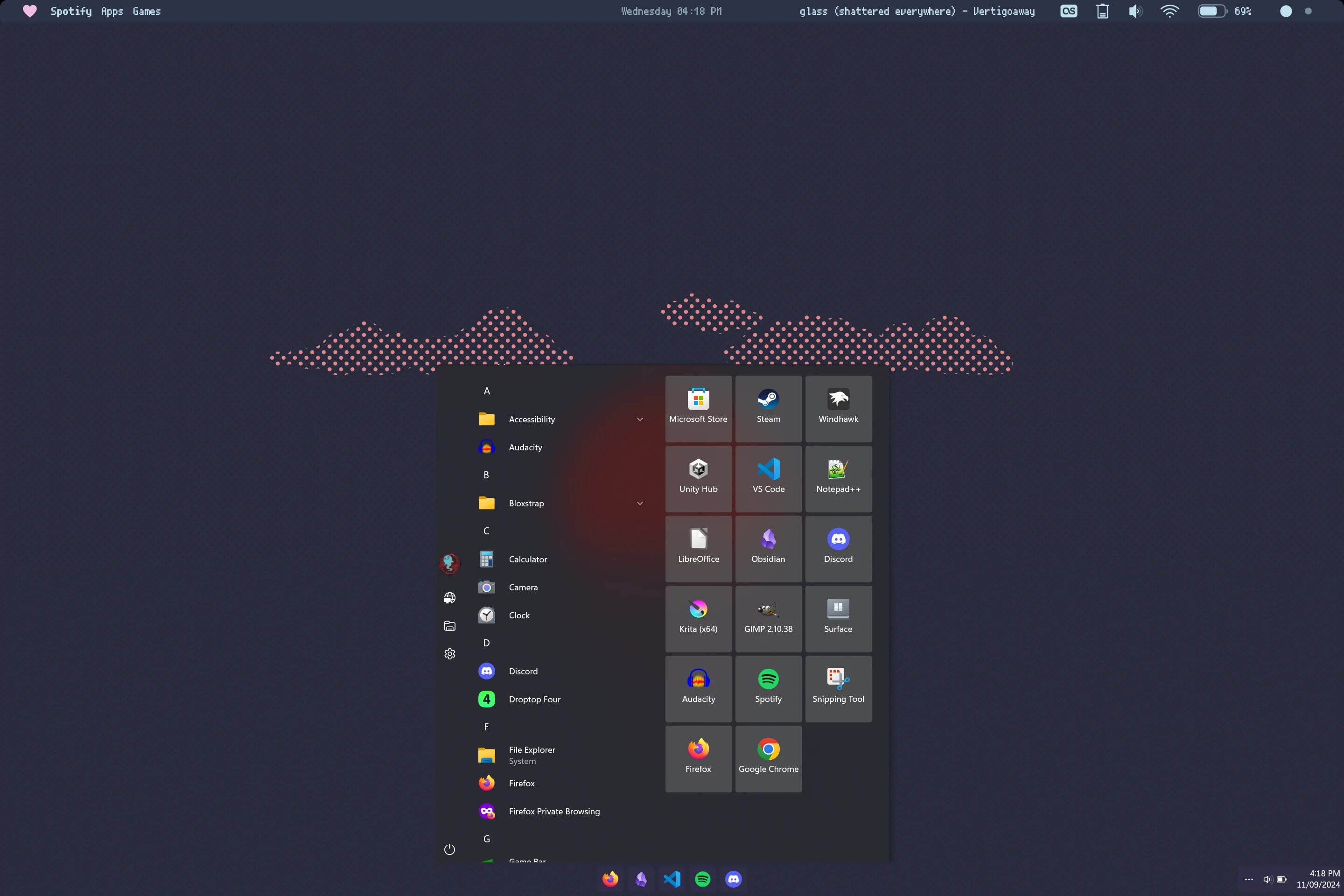Screen dimensions: 1344x896
Task: Click Discord icon on the taskbar
Action: point(734,879)
